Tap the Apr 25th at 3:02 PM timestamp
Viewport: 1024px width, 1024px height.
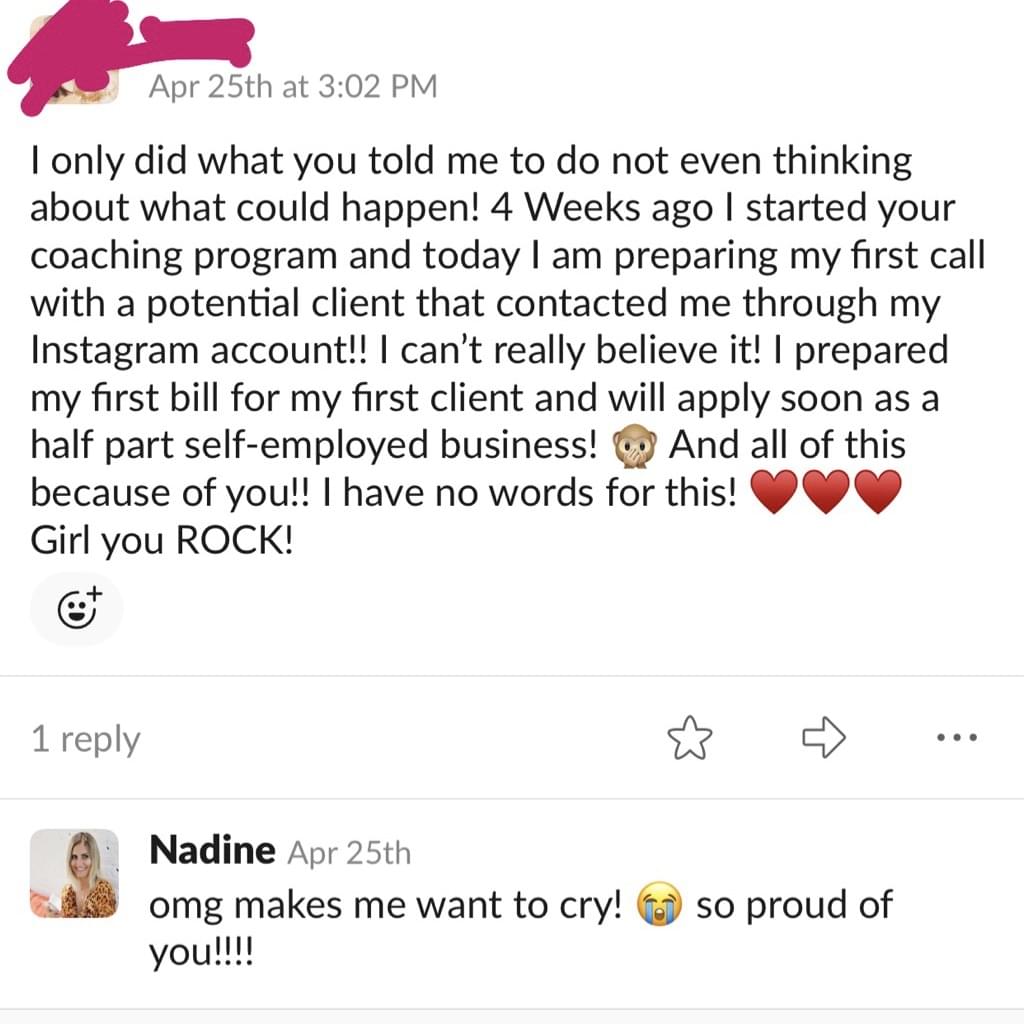[x=293, y=86]
